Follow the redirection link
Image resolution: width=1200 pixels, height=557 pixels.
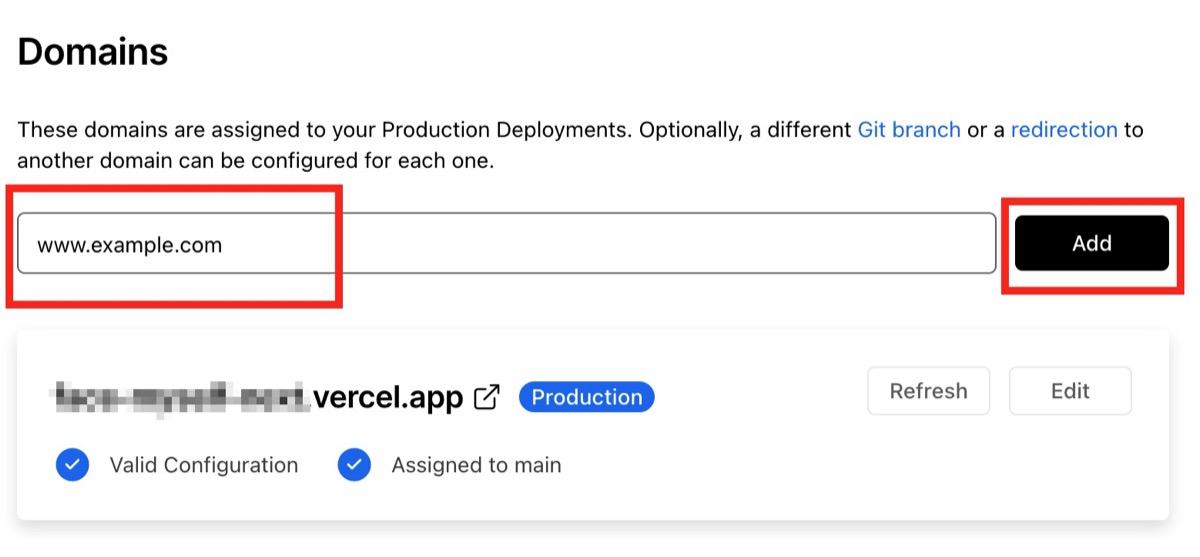pyautogui.click(x=1064, y=130)
